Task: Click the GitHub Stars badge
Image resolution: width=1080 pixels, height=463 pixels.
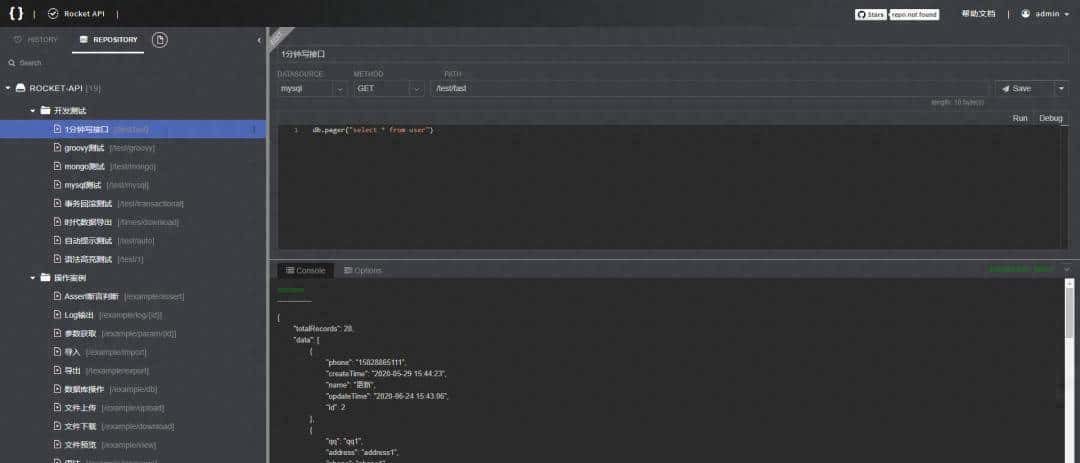Action: pos(871,14)
